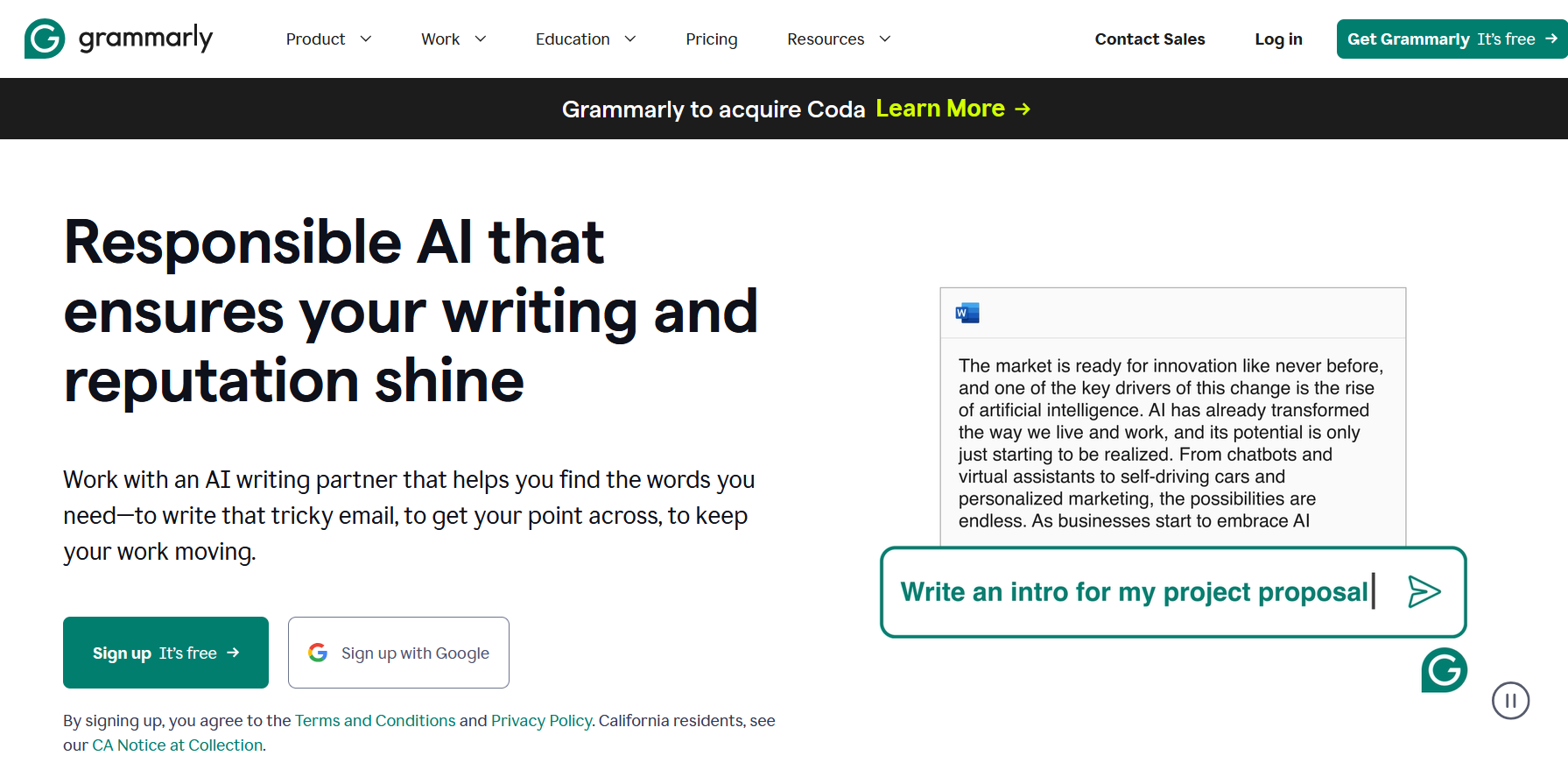Click the banner text 'Grammarly to acquire Coda'
Viewport: 1568px width, 777px height.
point(713,109)
